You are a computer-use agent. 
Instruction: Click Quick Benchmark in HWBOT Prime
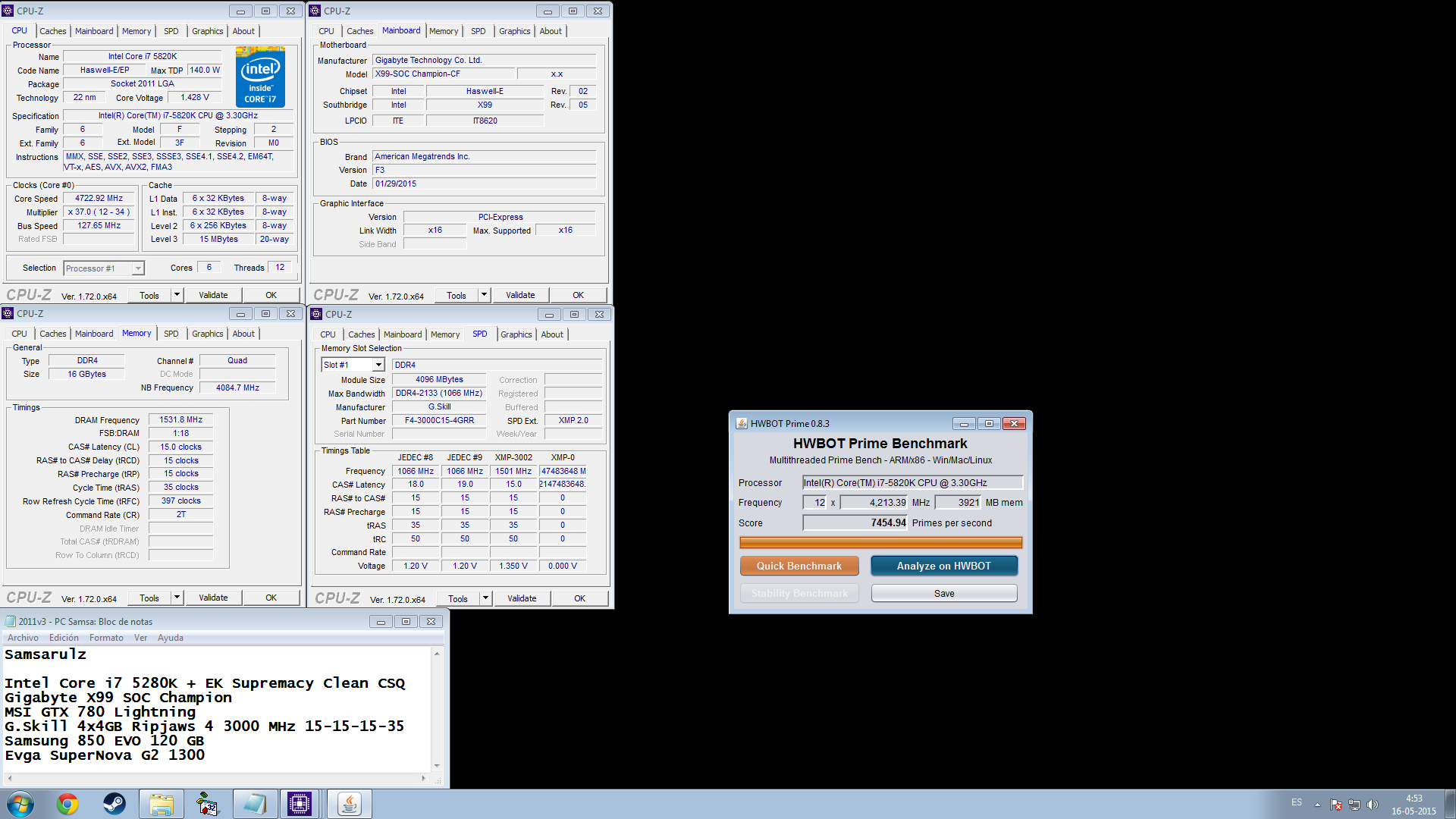(799, 566)
